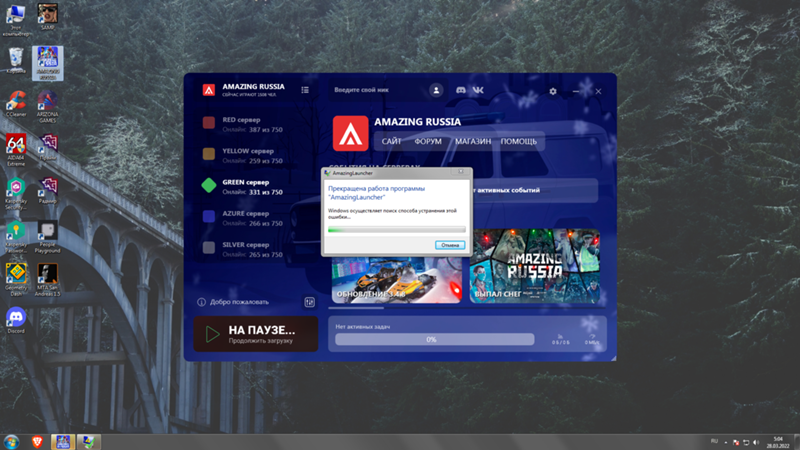Click the 0 S / 0 S files counter
800x450 pixels.
pos(561,339)
